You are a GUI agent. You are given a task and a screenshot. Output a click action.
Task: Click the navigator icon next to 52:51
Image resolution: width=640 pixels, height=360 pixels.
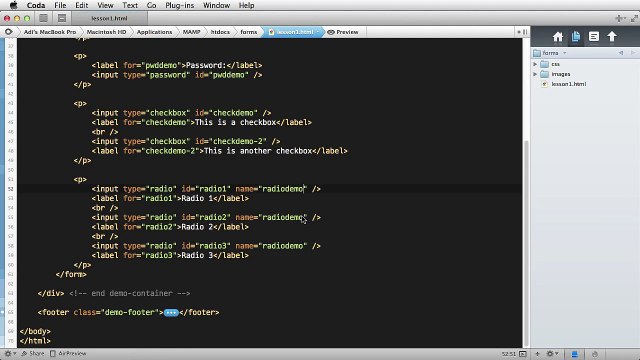point(523,354)
